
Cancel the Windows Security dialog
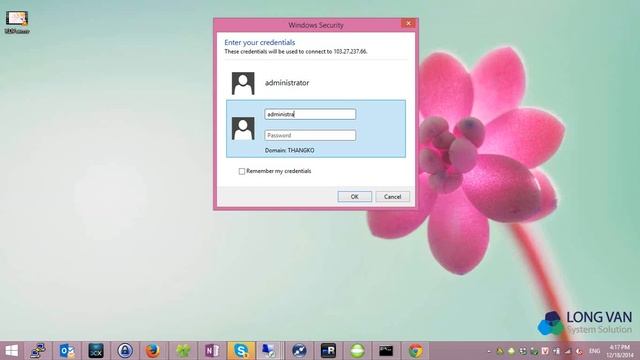[392, 197]
